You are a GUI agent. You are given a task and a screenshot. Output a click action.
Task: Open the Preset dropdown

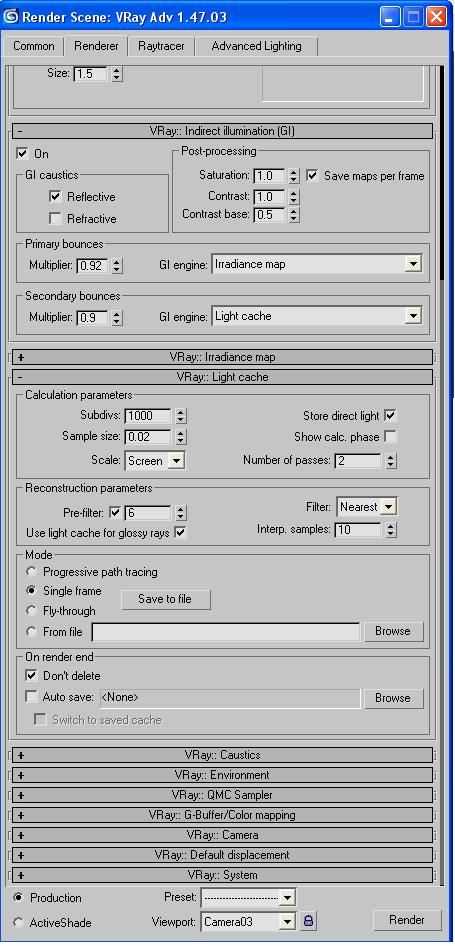288,897
